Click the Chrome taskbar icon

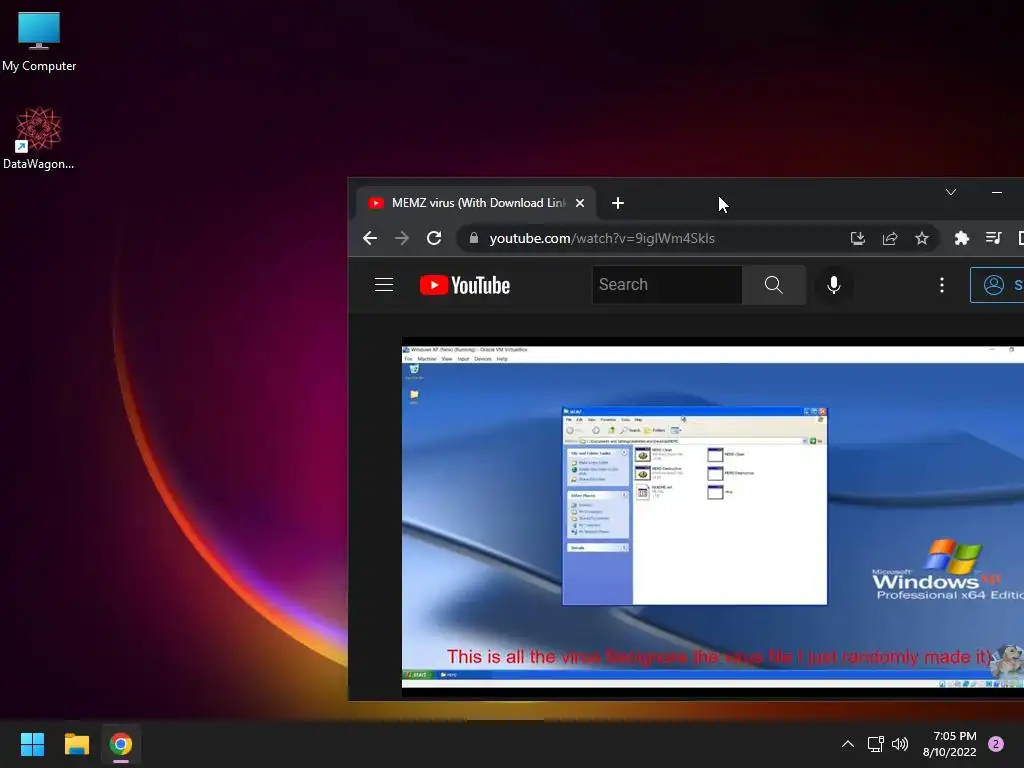tap(121, 744)
